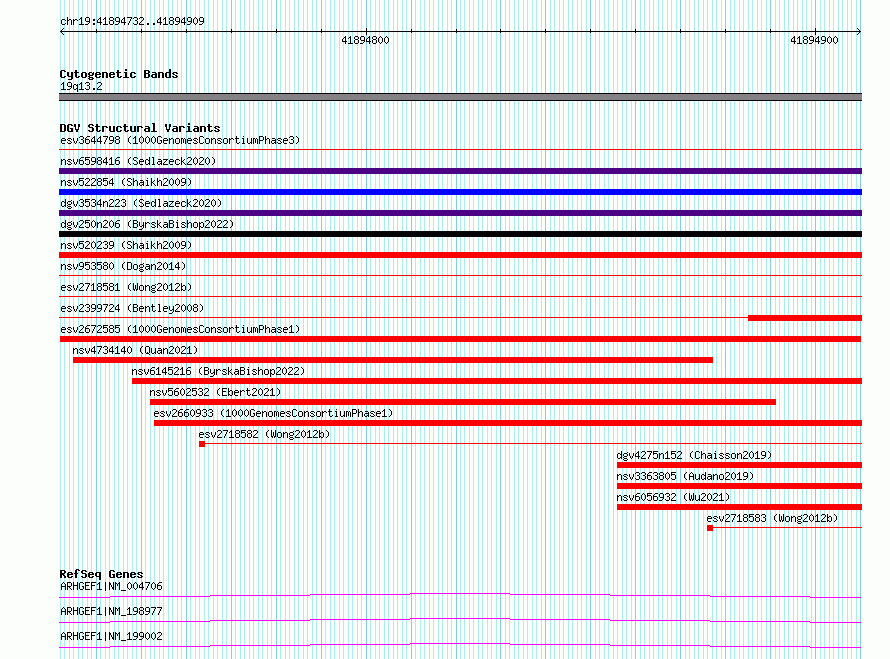The width and height of the screenshot is (890, 659).
Task: Open variant nsv6056932 (Wu2021) label
Action: (673, 497)
